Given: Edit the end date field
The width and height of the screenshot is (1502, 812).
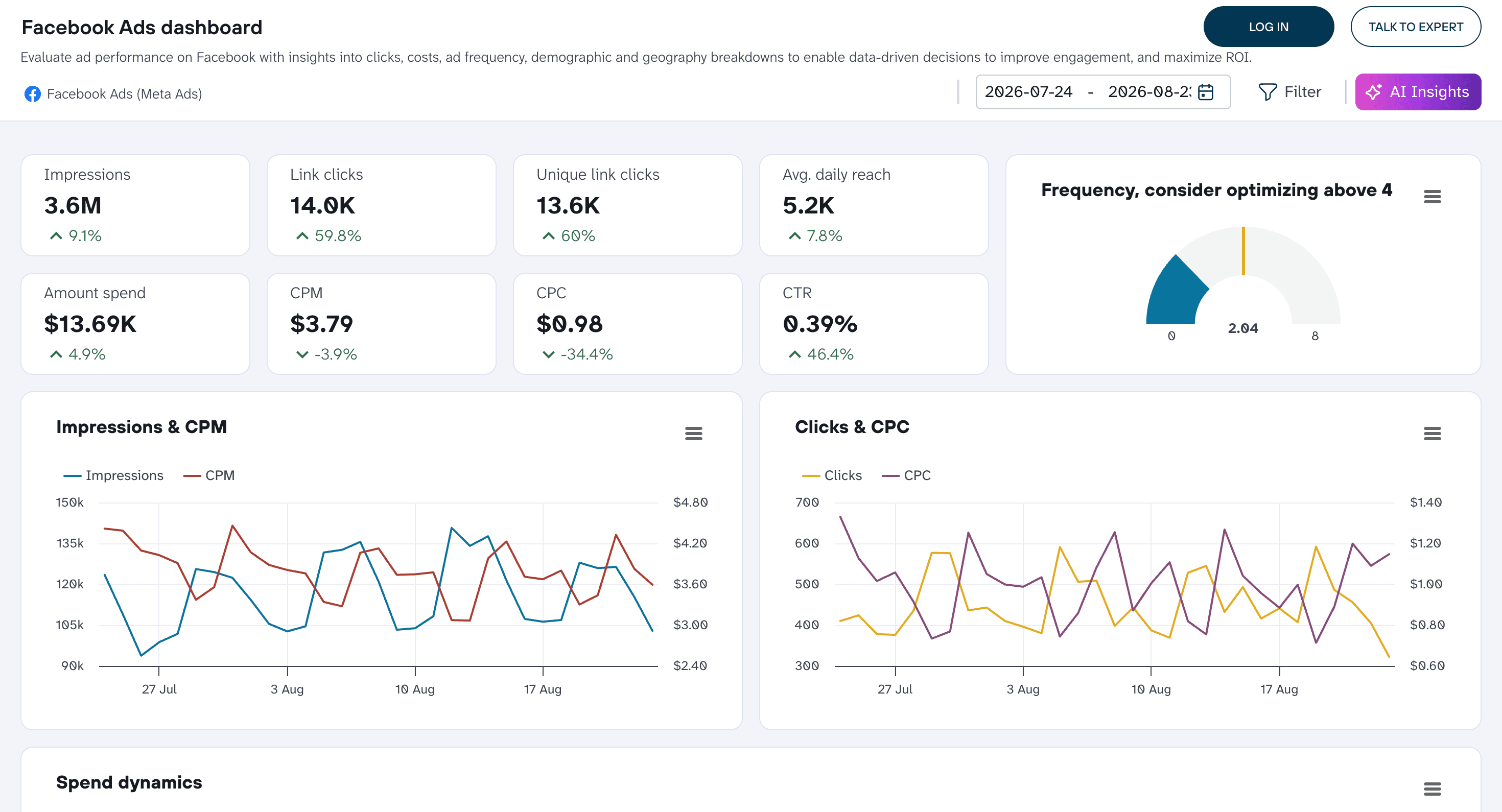Looking at the screenshot, I should 1149,92.
